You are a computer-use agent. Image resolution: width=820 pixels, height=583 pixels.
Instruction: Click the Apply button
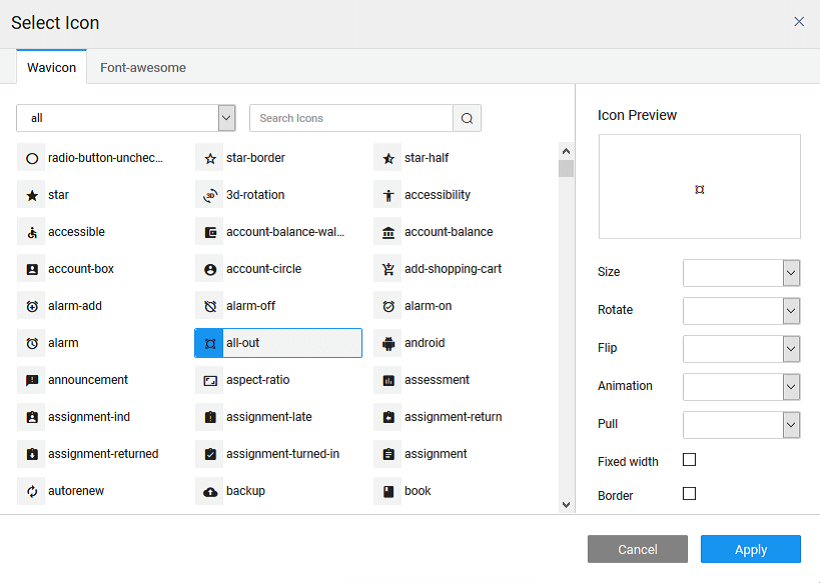point(750,549)
